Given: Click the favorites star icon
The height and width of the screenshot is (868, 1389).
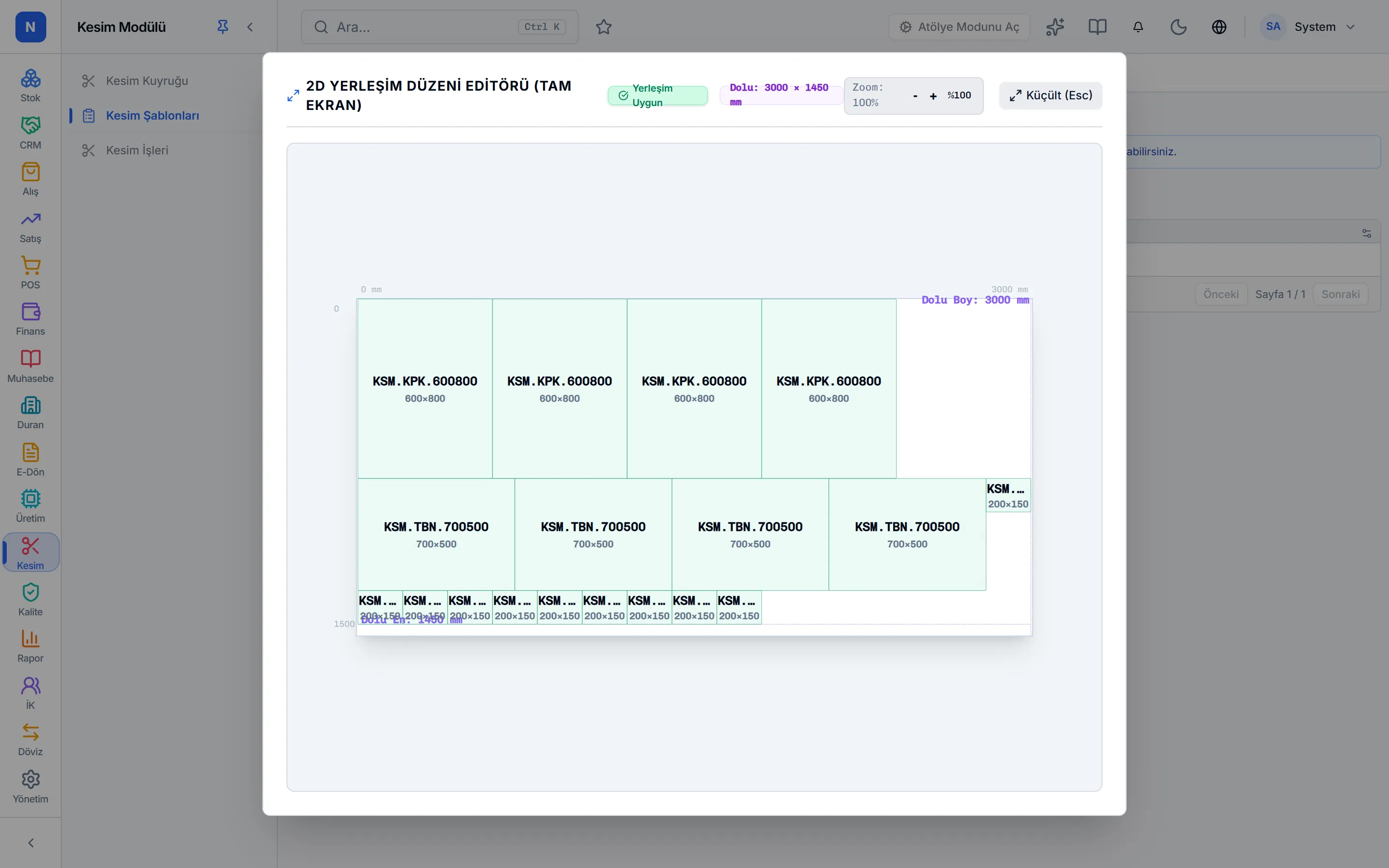Looking at the screenshot, I should (603, 27).
